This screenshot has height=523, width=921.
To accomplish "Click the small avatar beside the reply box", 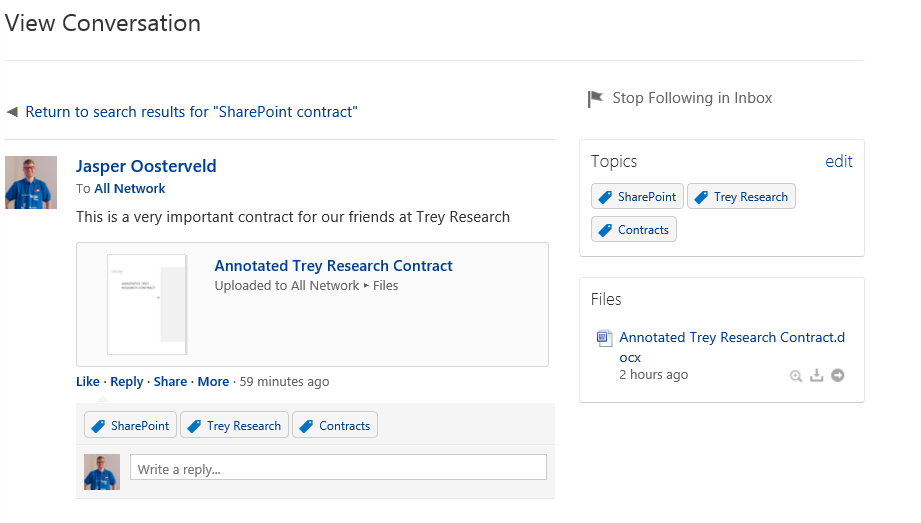I will pyautogui.click(x=102, y=472).
